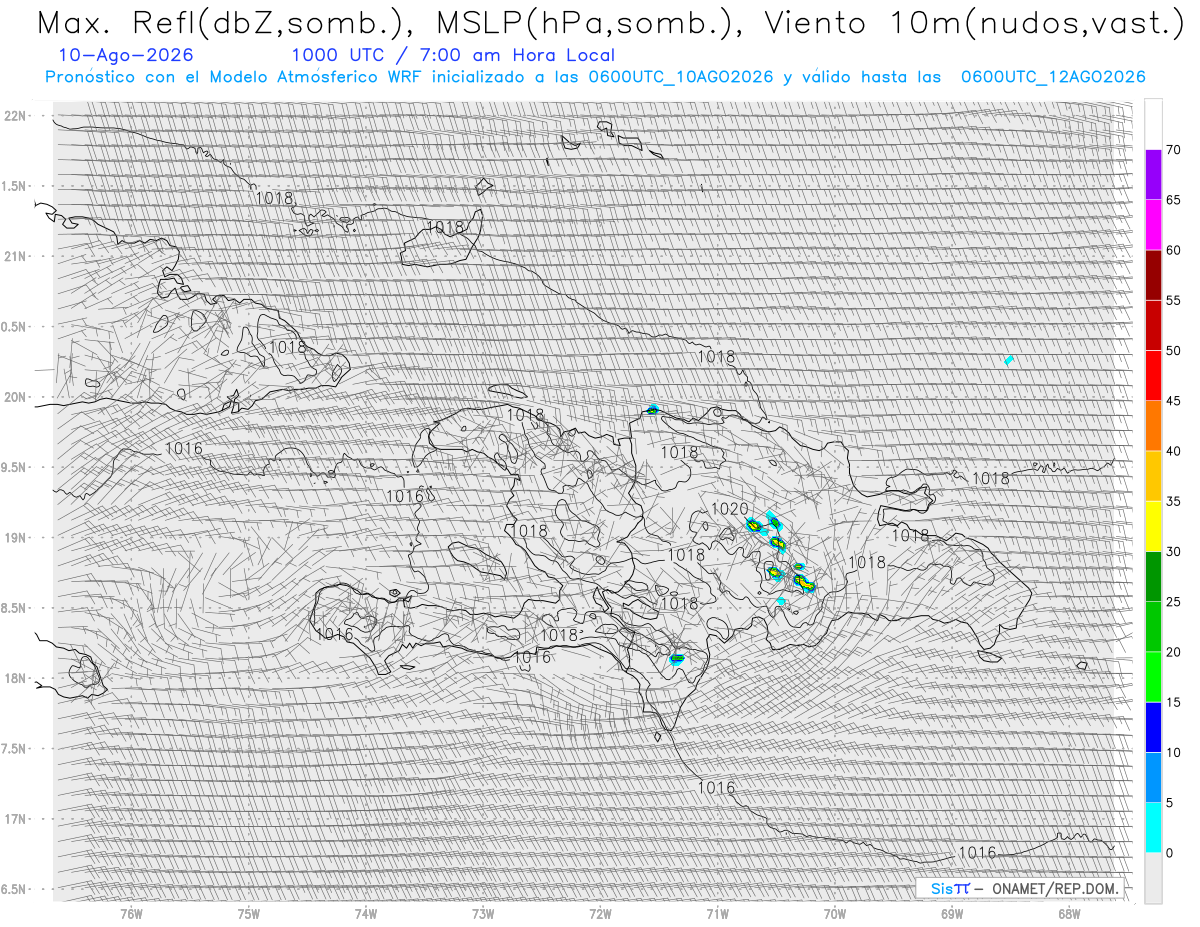Click the "60" value on the color scale
The width and height of the screenshot is (1200, 927).
pyautogui.click(x=1173, y=250)
